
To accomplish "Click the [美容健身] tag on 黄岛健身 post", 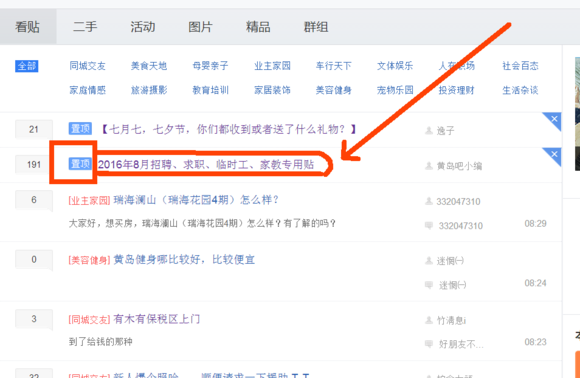I will [89, 260].
